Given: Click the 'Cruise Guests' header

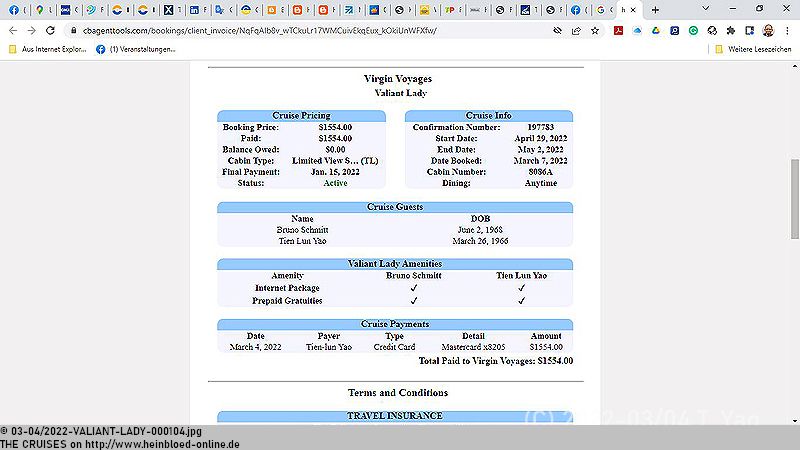Looking at the screenshot, I should point(395,207).
